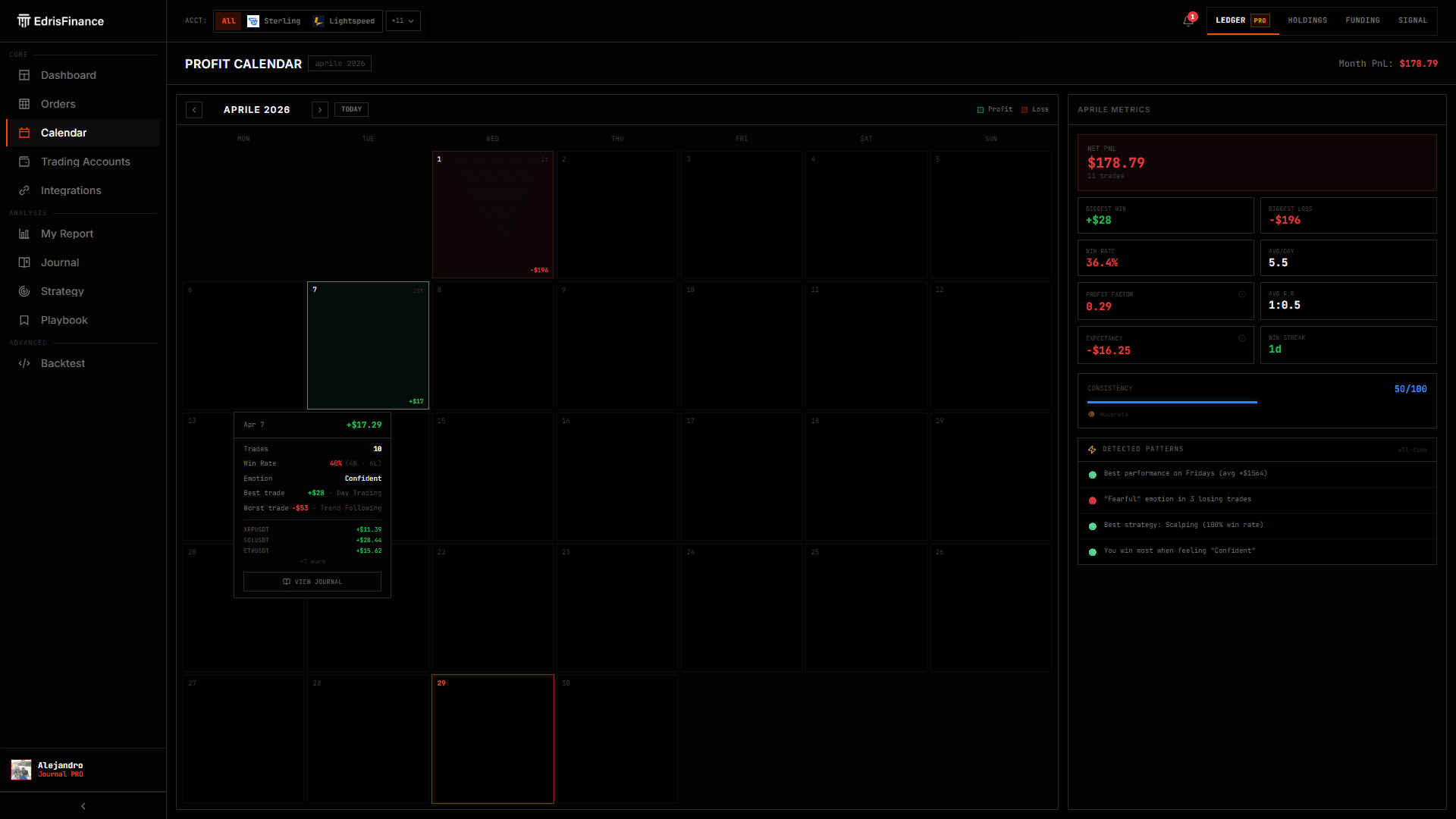Open the Playbook bookmark icon
Image resolution: width=1456 pixels, height=819 pixels.
click(x=24, y=320)
